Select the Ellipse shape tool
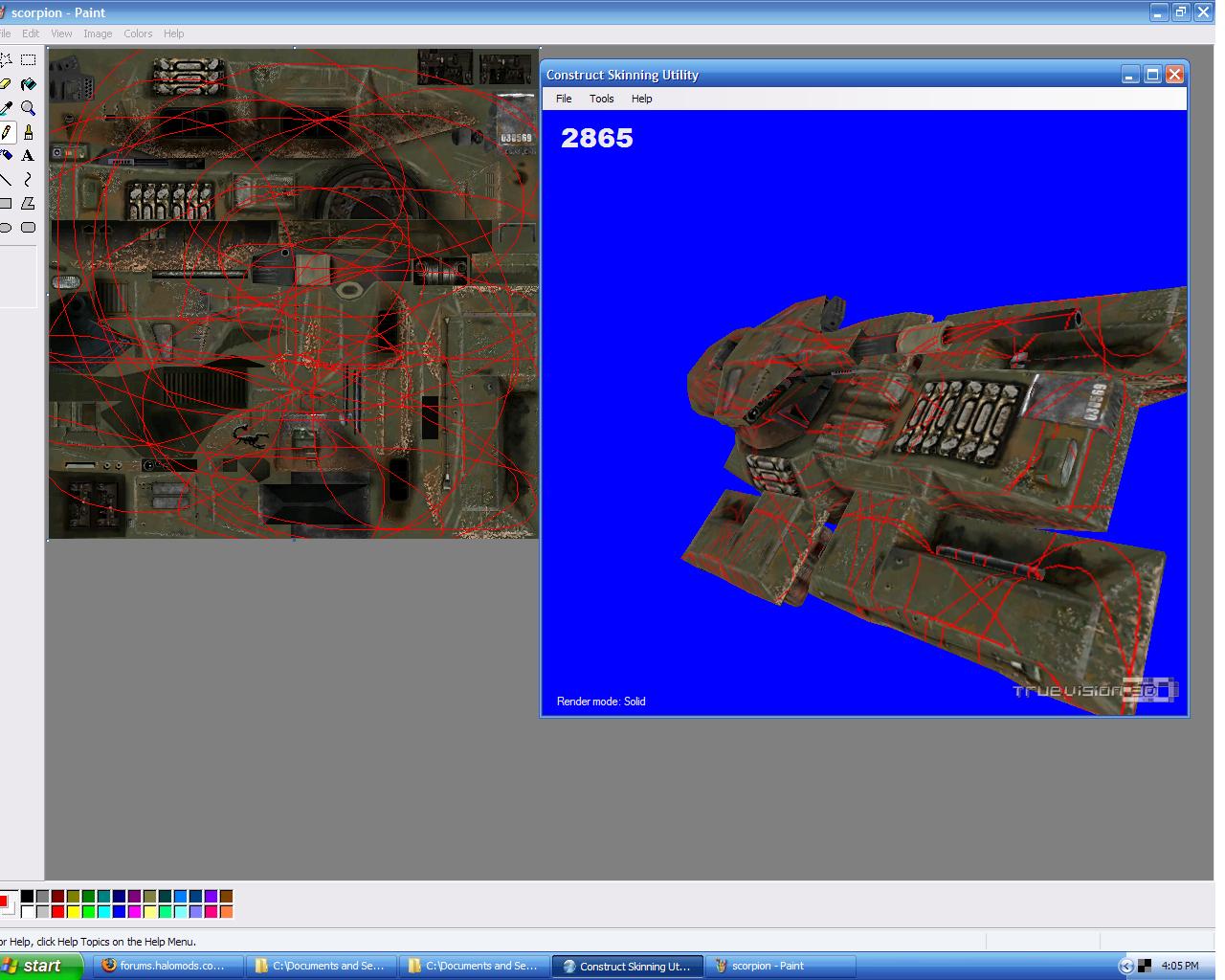This screenshot has width=1225, height=980. tap(5, 227)
